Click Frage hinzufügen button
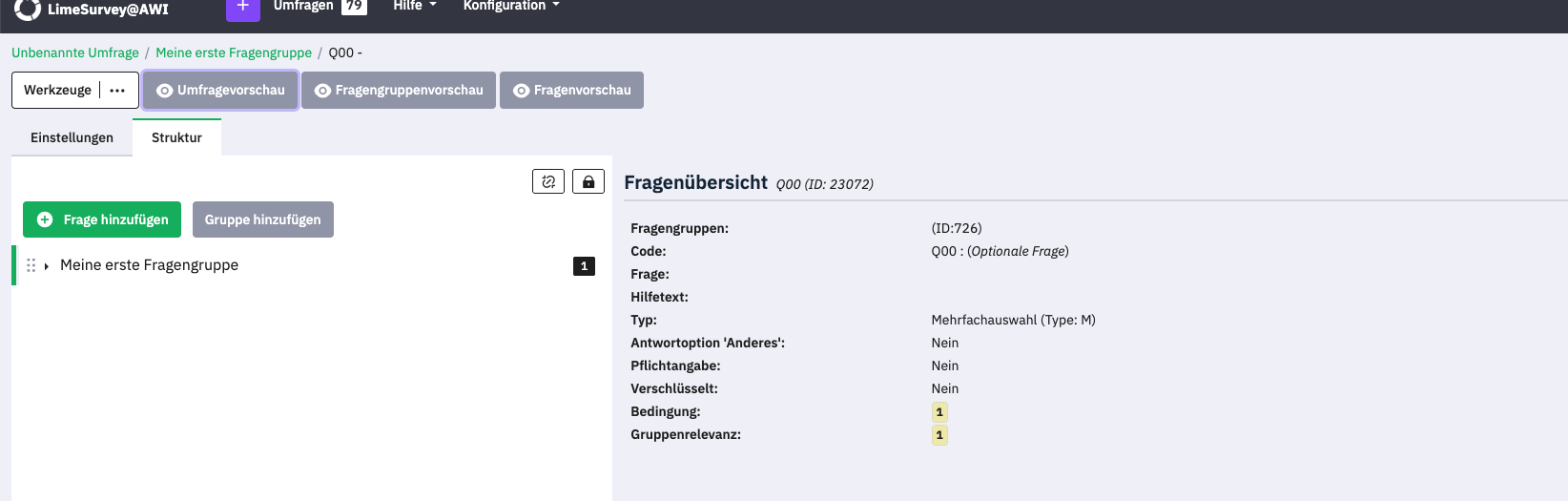 pyautogui.click(x=102, y=219)
